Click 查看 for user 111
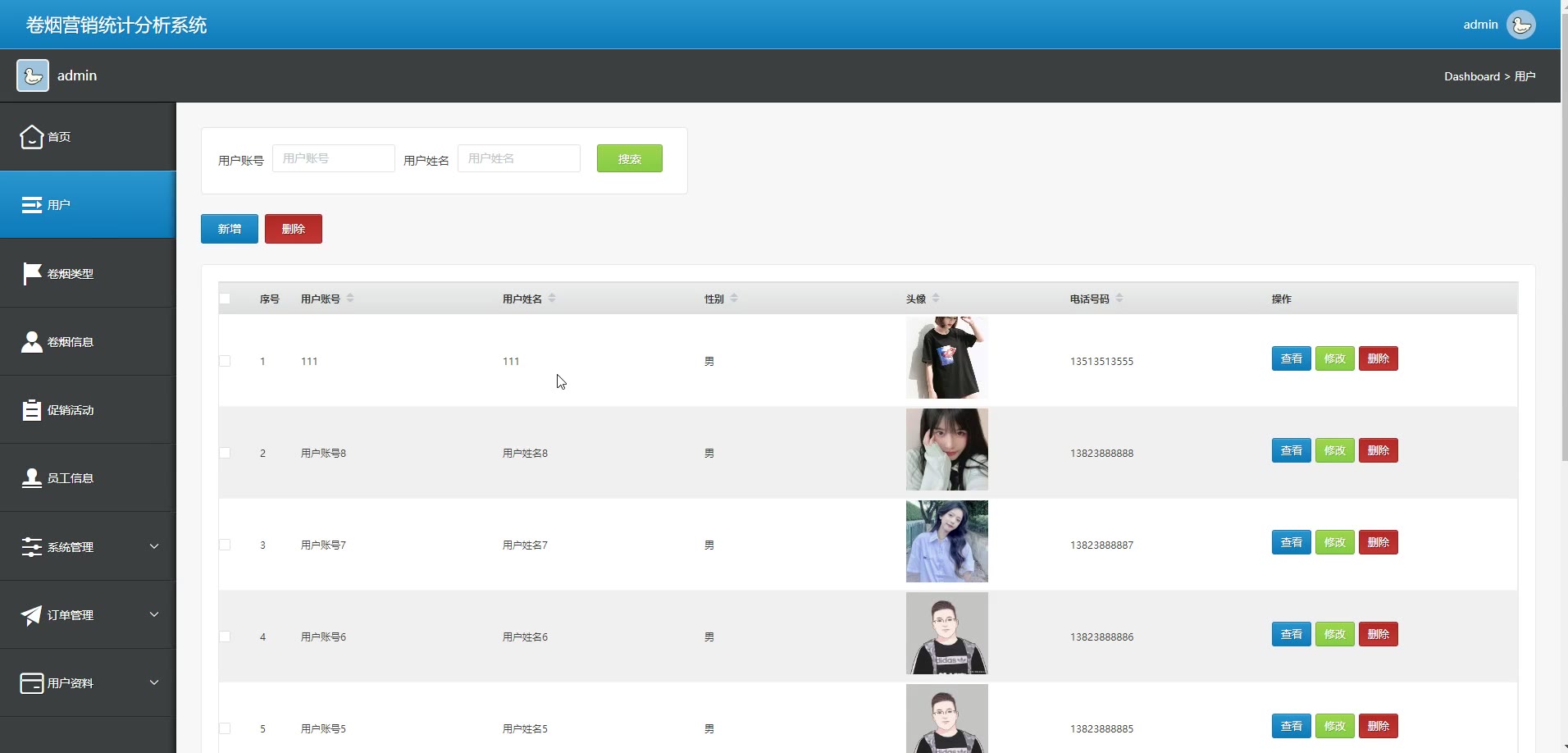The height and width of the screenshot is (753, 1568). (1292, 358)
